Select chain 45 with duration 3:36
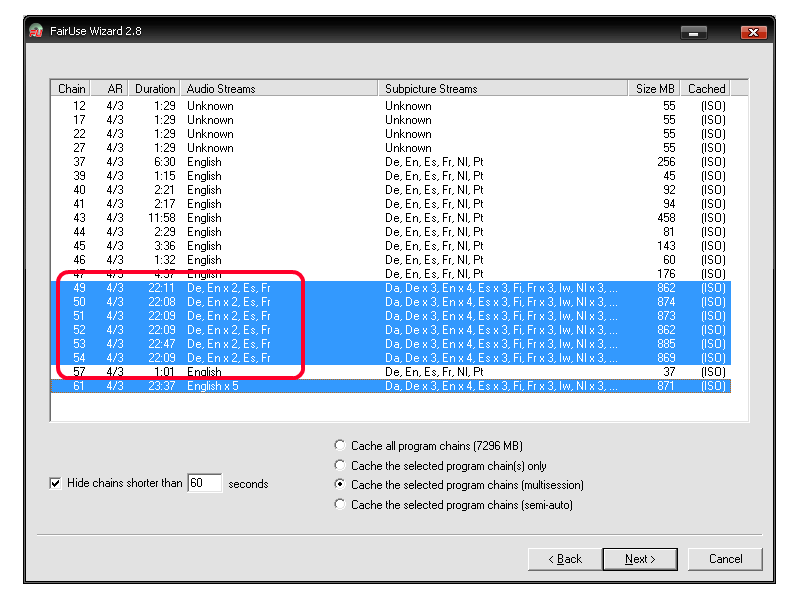The image size is (800, 600). [391, 246]
